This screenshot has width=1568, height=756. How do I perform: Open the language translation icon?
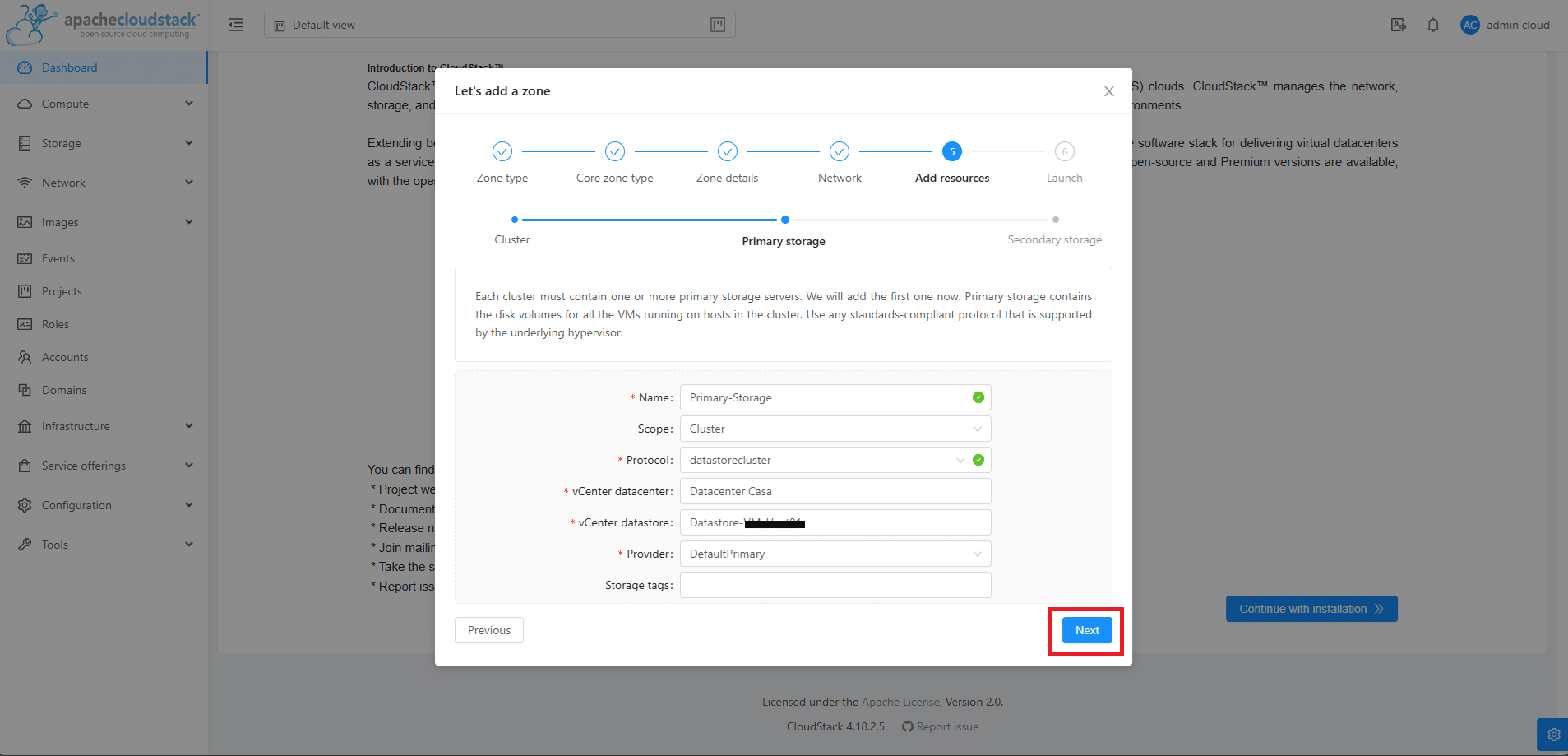pos(1398,25)
